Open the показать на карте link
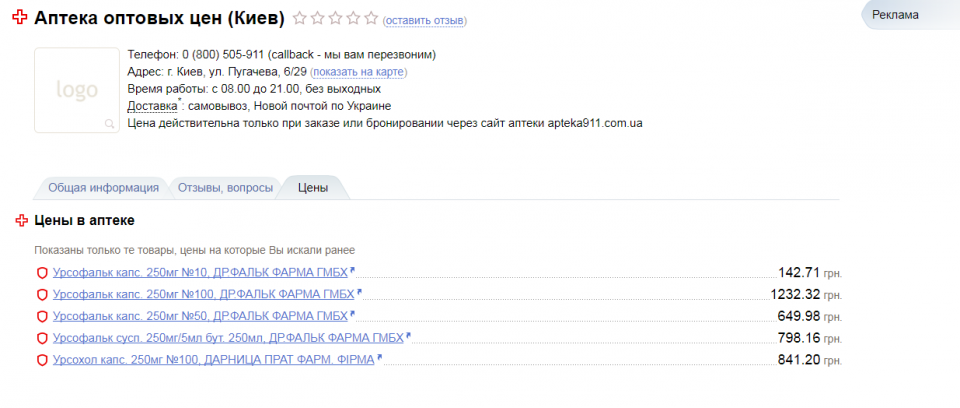The height and width of the screenshot is (408, 960). (x=359, y=72)
